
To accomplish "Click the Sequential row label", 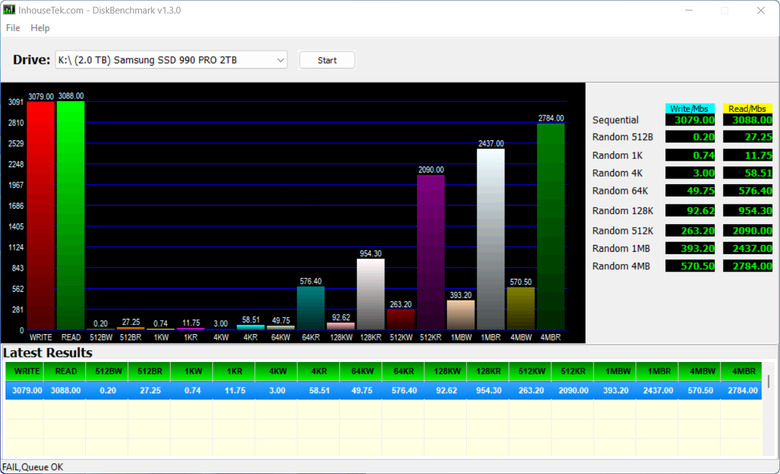I will pos(615,120).
